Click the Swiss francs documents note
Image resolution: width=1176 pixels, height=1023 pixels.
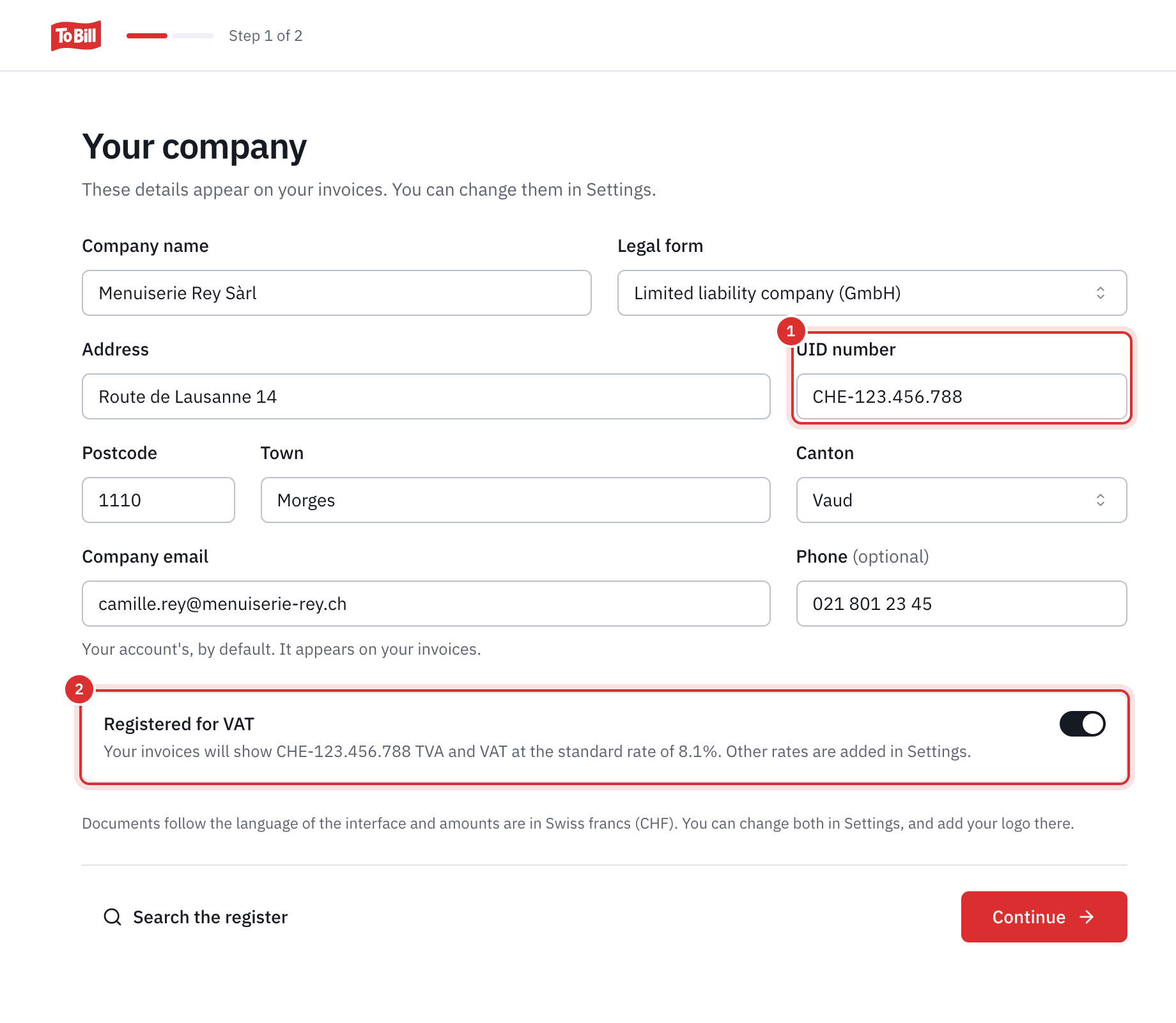(578, 823)
